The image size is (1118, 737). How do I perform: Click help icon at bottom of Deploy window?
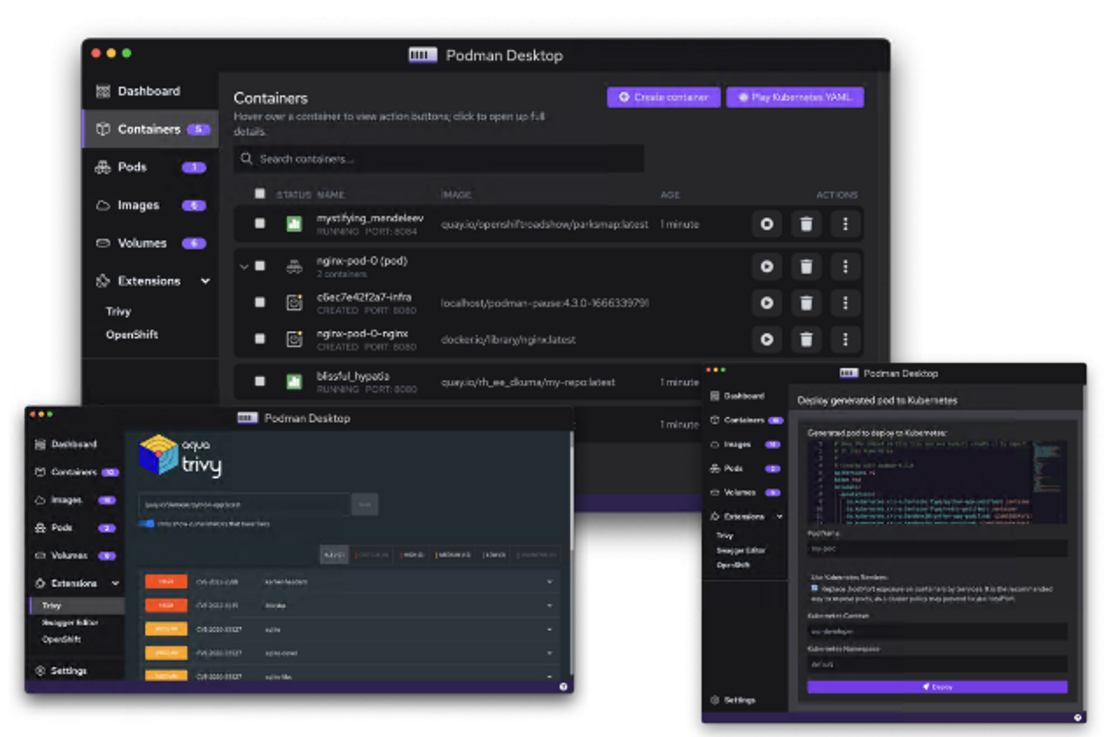tap(1077, 717)
